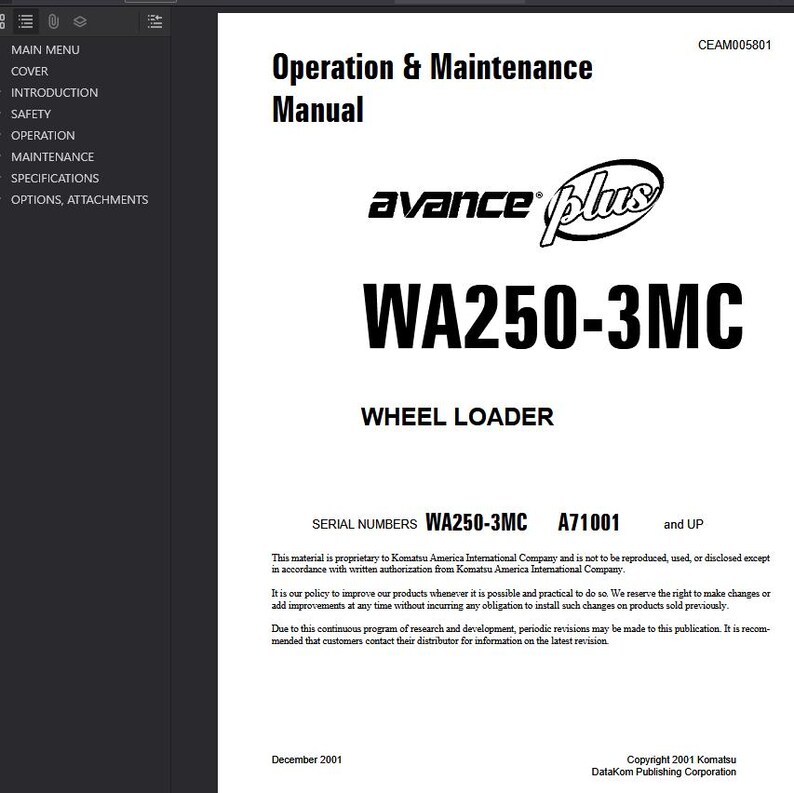Click the outline level options icon

[155, 22]
